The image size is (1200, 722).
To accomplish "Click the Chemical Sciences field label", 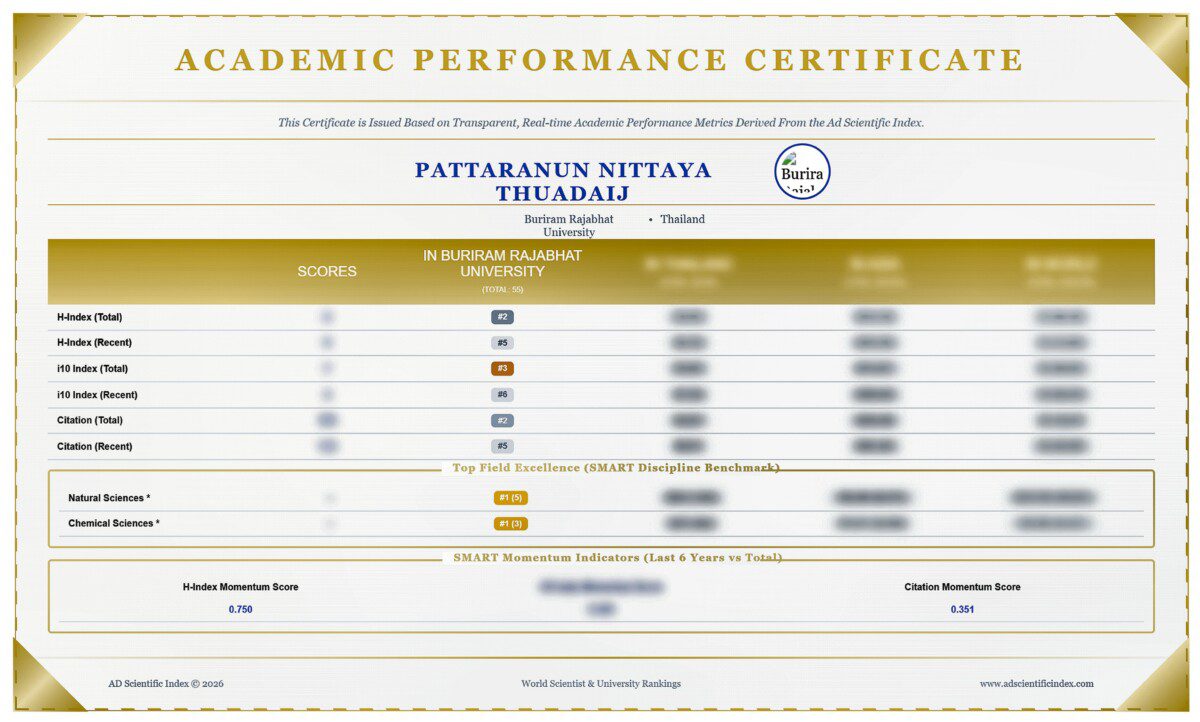I will click(x=114, y=523).
